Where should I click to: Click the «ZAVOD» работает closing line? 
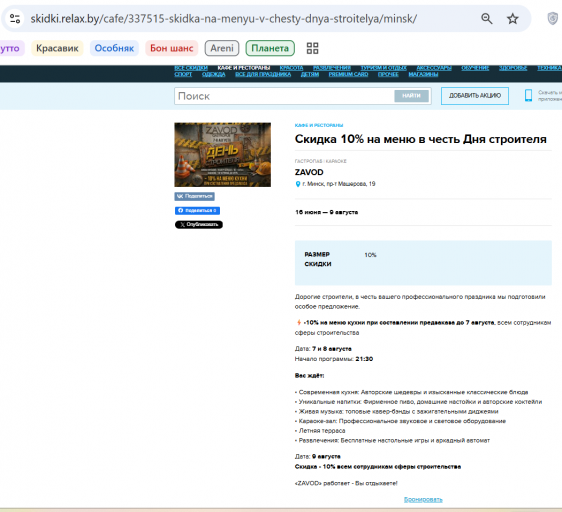tap(346, 483)
